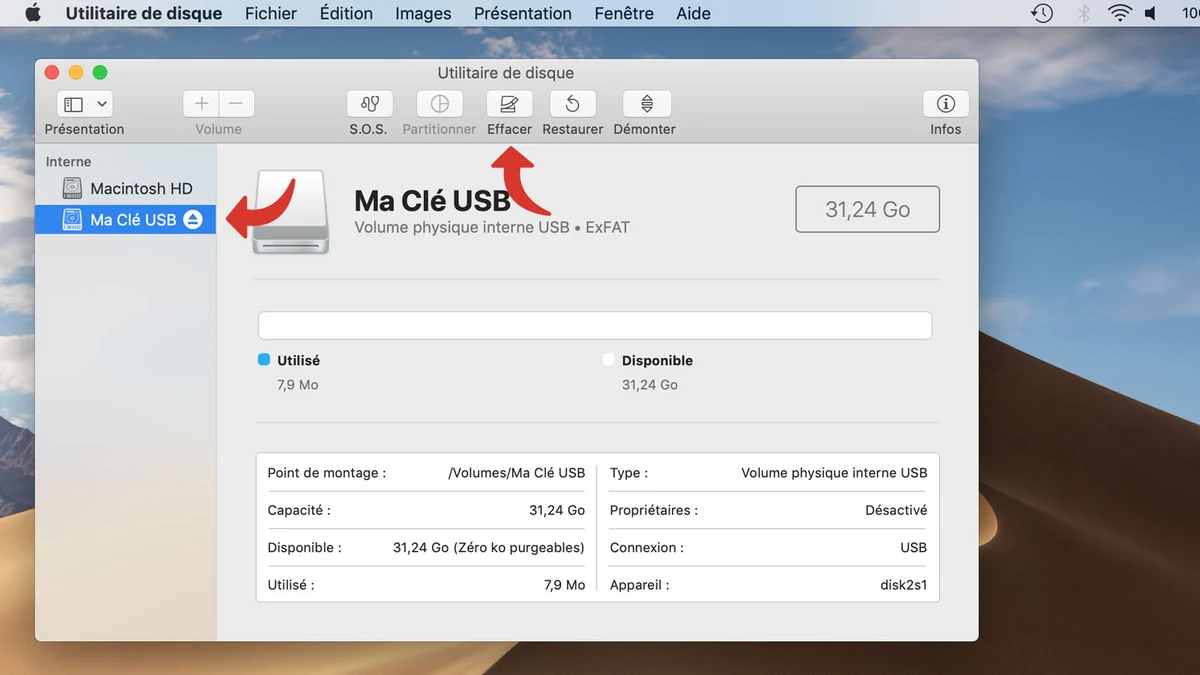
Task: Open the Édition menu
Action: coord(346,13)
